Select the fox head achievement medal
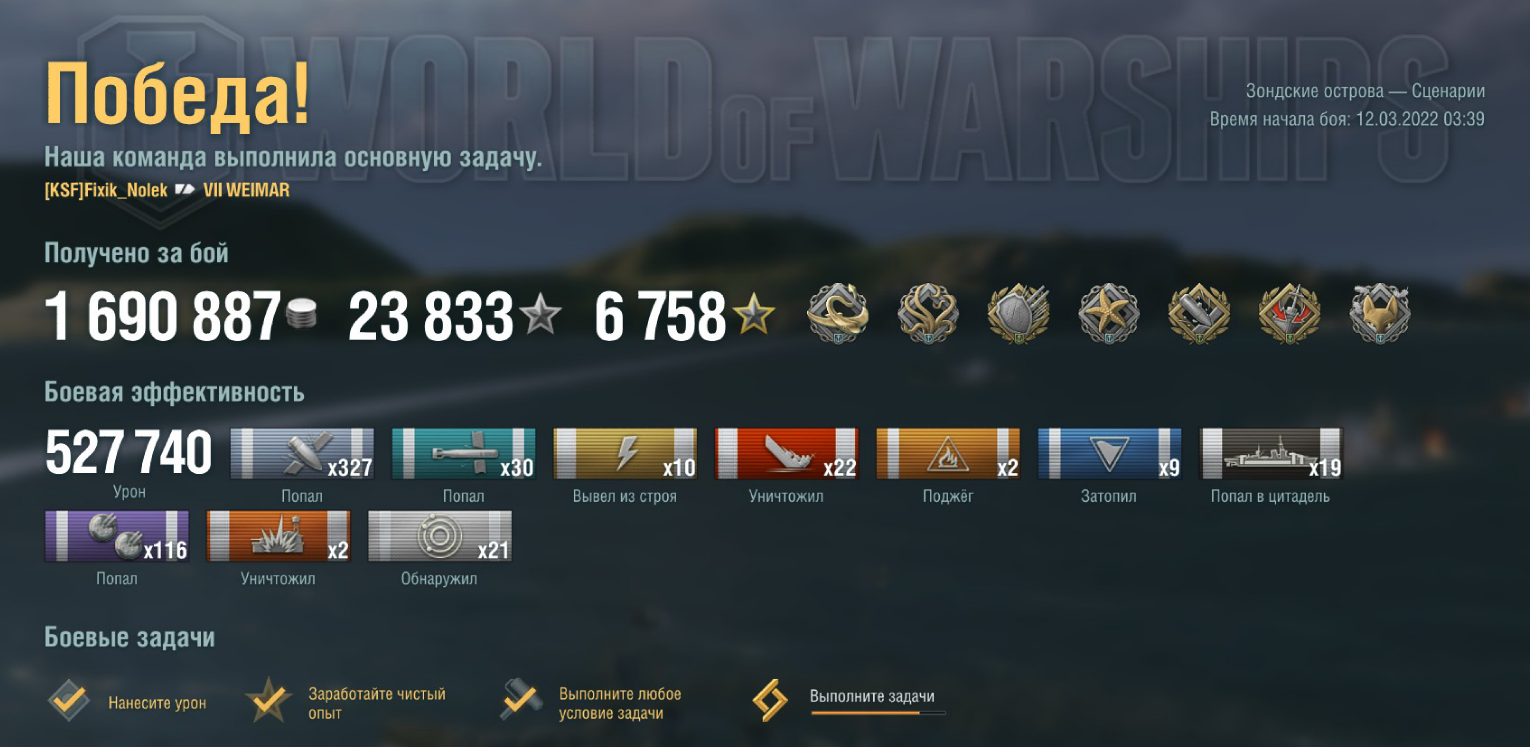1530x747 pixels. [x=1380, y=314]
